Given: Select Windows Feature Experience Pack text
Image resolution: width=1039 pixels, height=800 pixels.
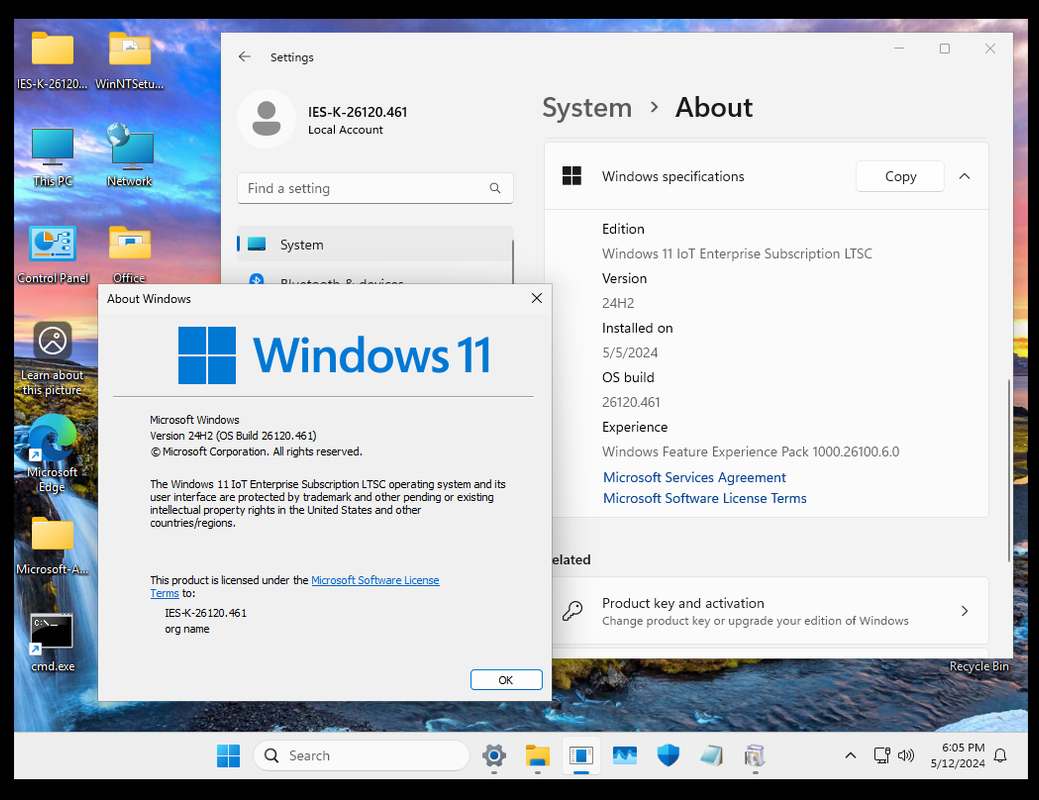Looking at the screenshot, I should [751, 452].
